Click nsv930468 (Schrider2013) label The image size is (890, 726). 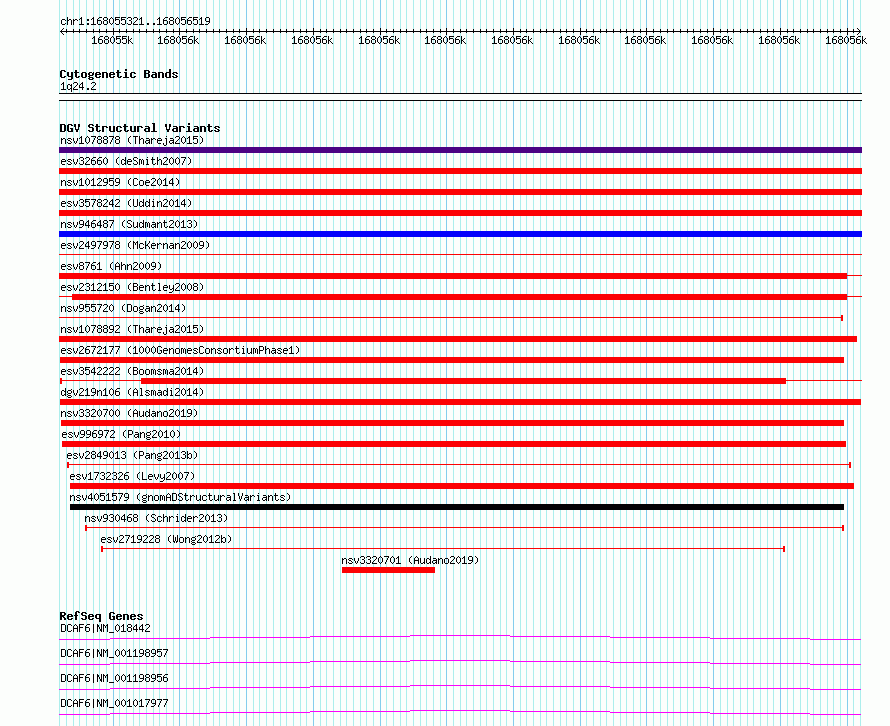(x=156, y=518)
